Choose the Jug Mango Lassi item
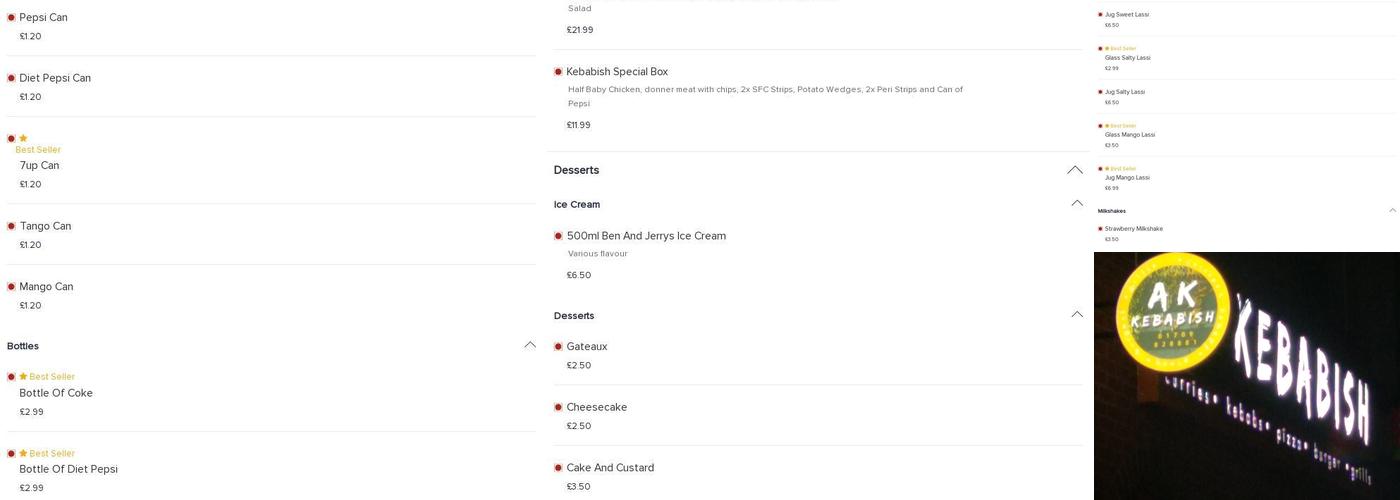The image size is (1400, 500). point(1127,178)
